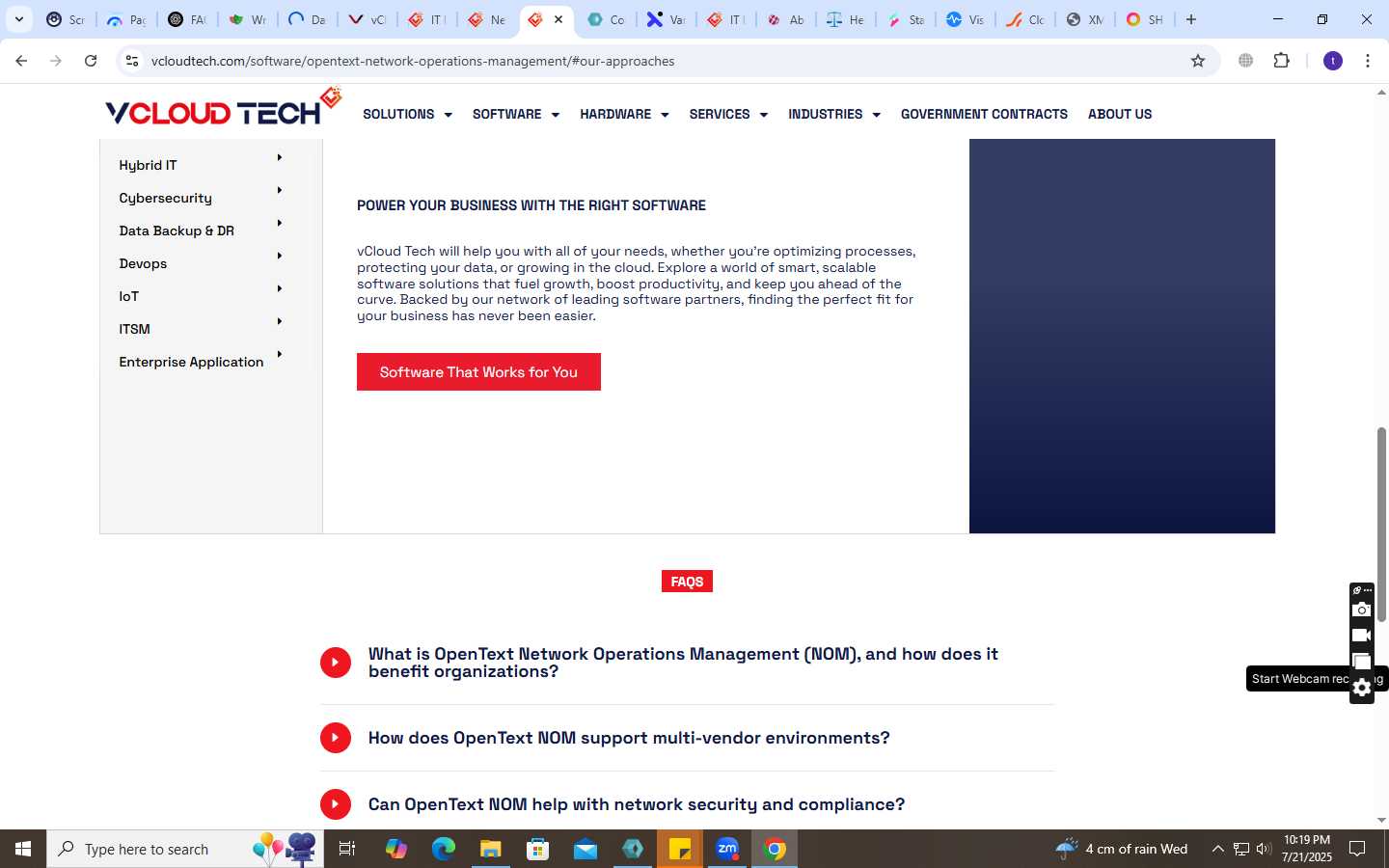
Task: Open the Mail app from taskbar
Action: (585, 849)
